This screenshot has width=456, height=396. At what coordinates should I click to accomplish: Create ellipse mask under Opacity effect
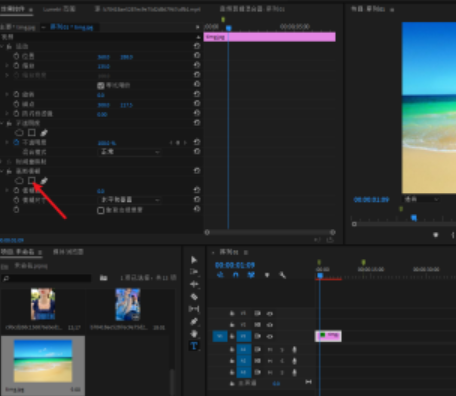pos(19,133)
